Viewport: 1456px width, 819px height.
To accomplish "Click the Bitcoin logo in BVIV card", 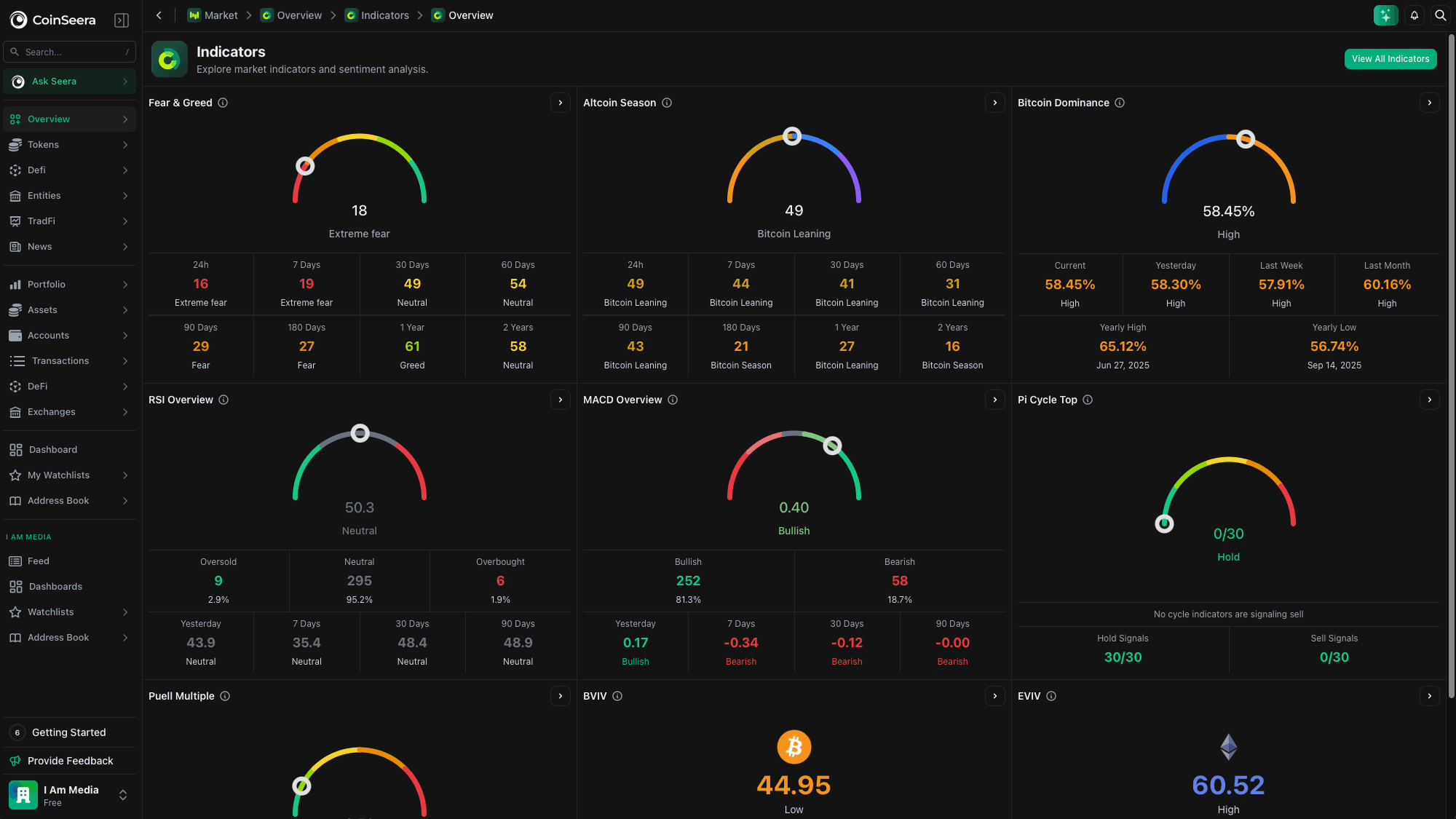I will (794, 747).
